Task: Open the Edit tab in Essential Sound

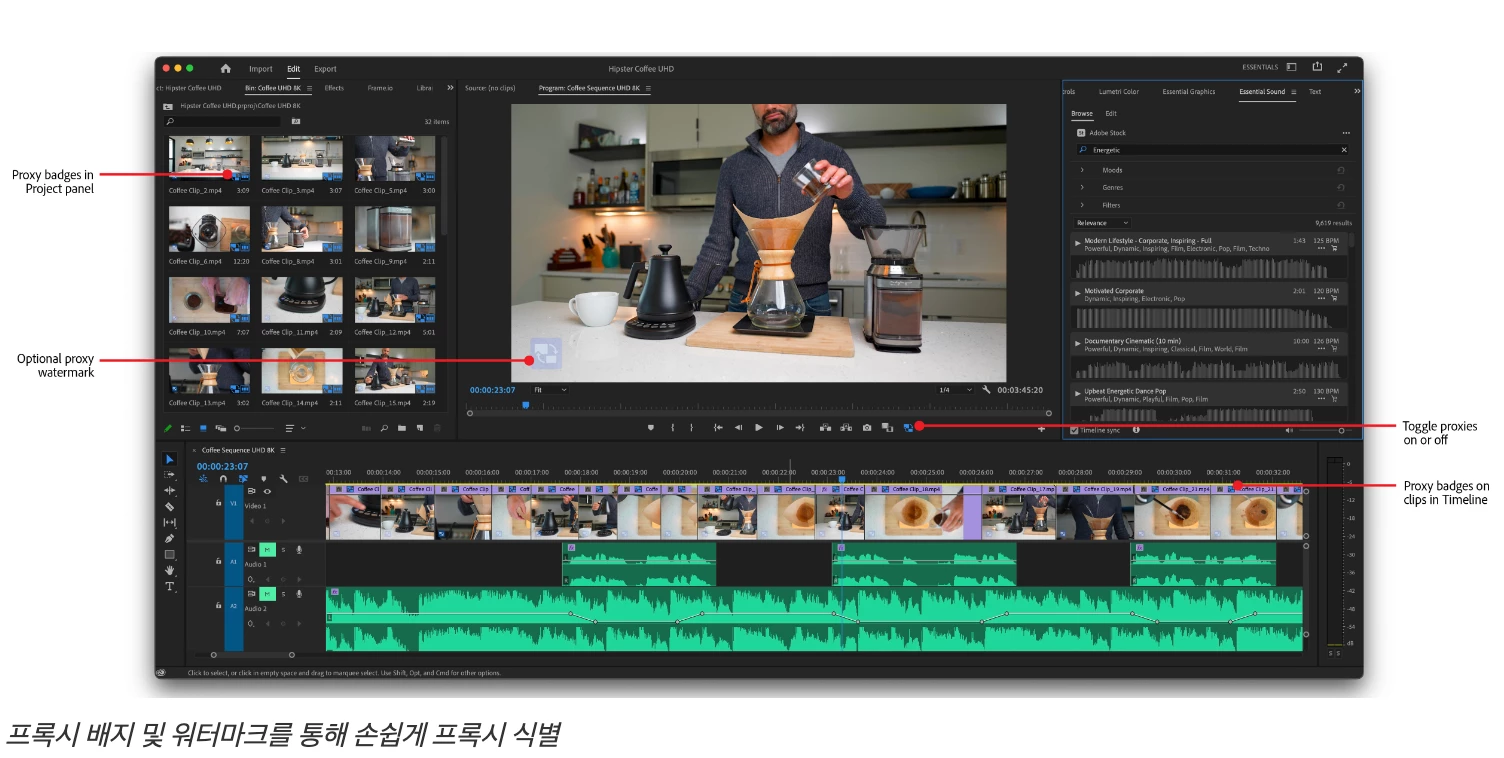Action: [1111, 114]
